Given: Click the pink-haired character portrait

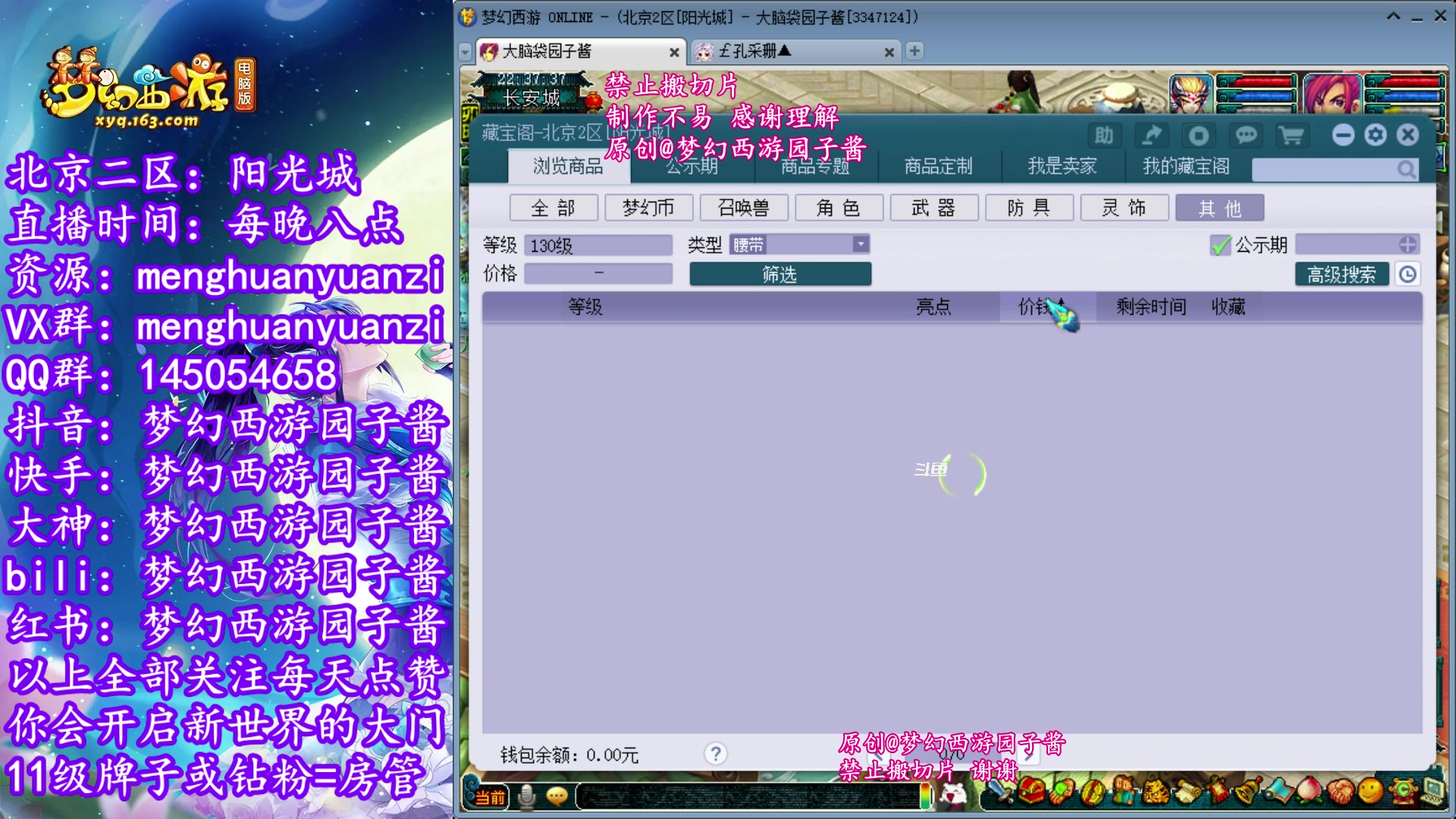Looking at the screenshot, I should pyautogui.click(x=1333, y=94).
